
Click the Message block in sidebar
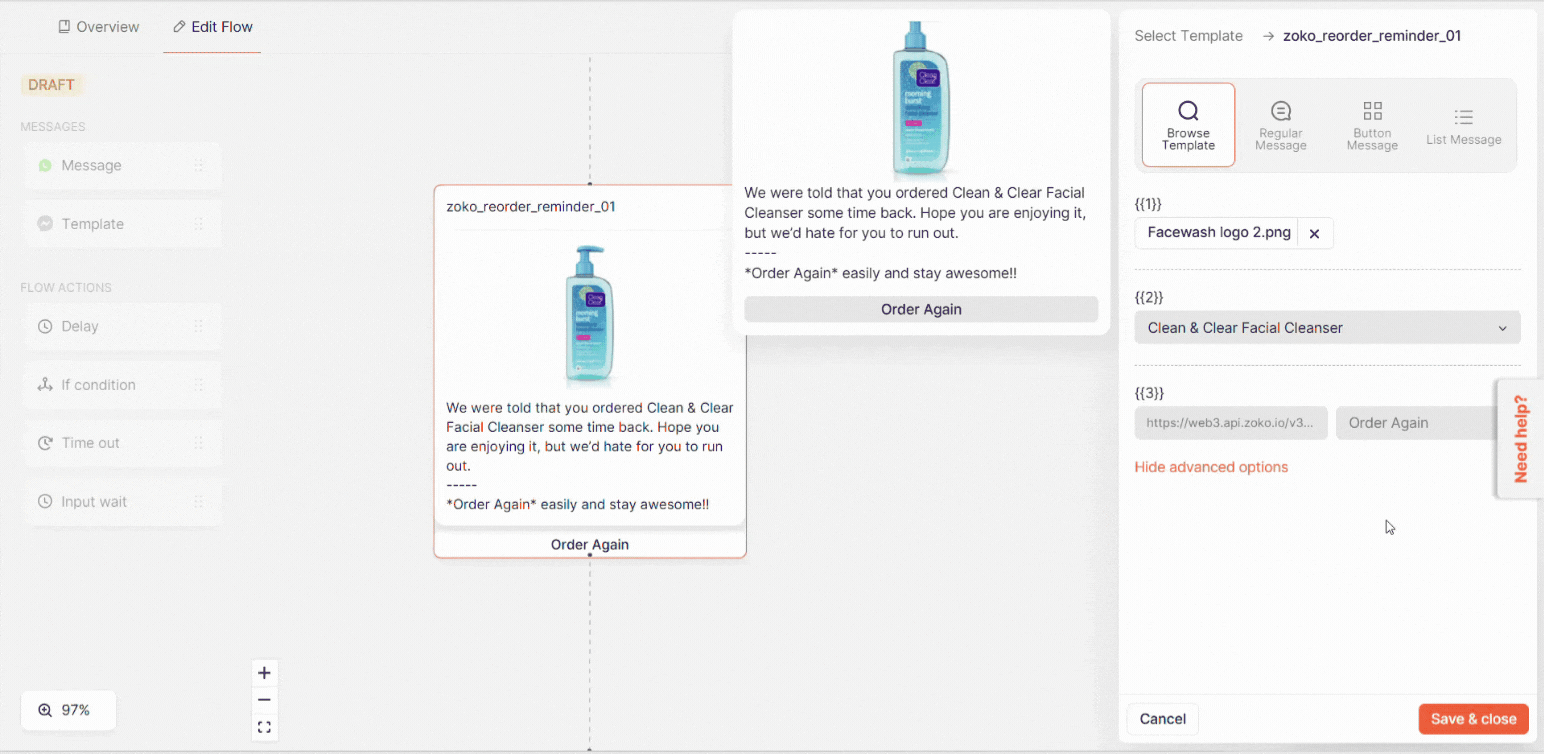tap(123, 166)
